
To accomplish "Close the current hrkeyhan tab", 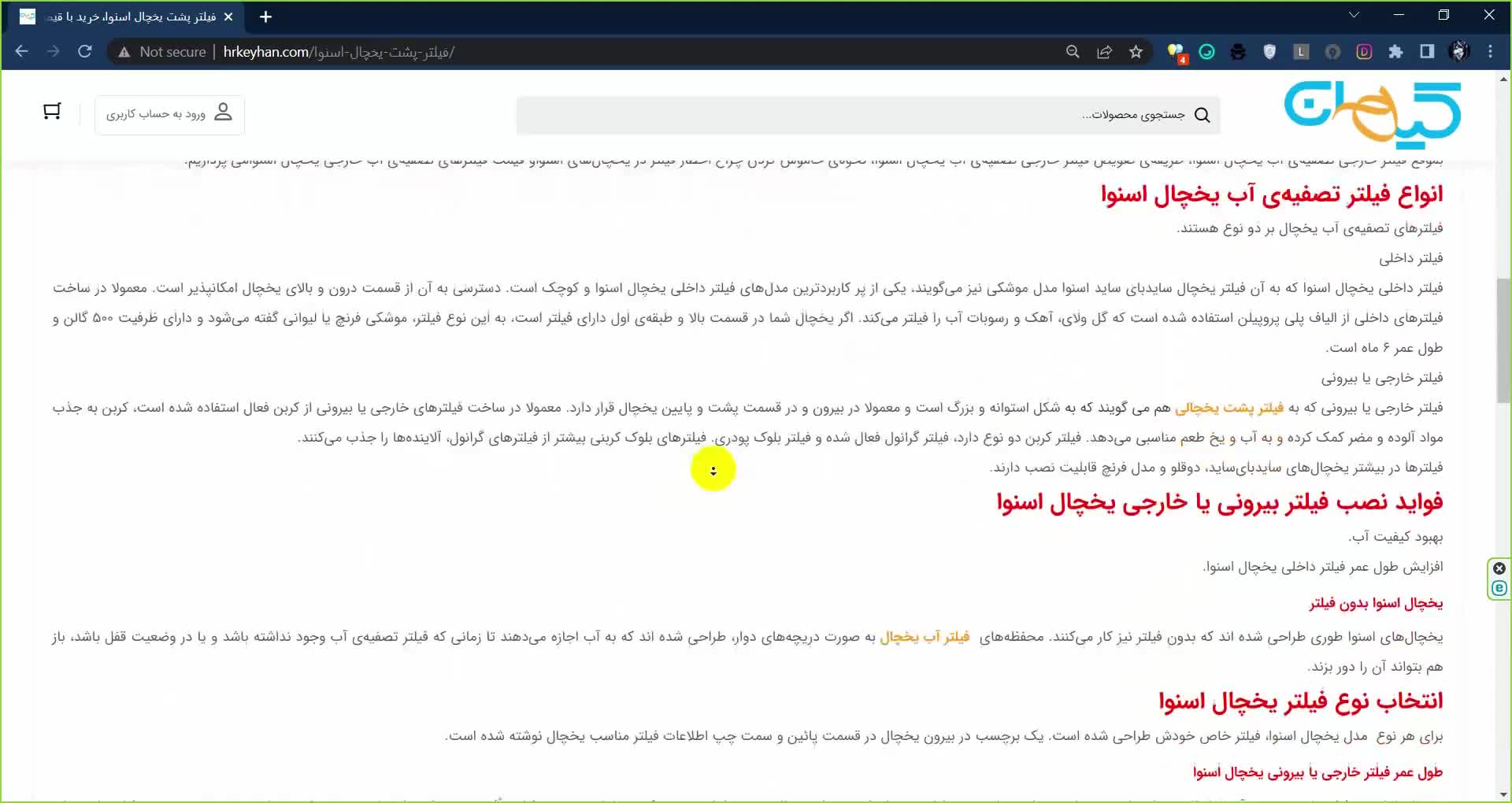I will pos(228,17).
